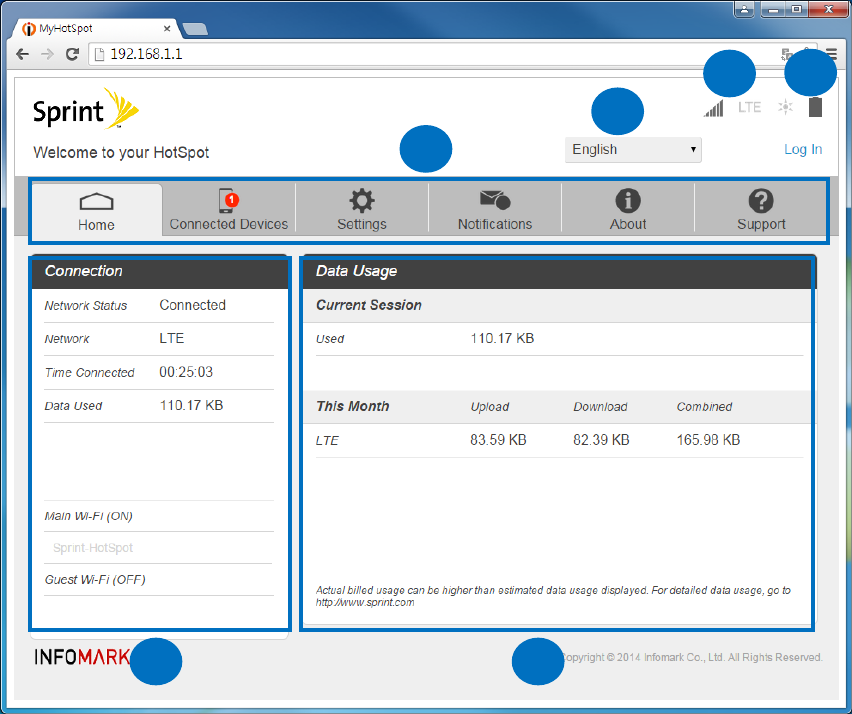Click the Guest Wi-Fi (OFF) row
This screenshot has width=852, height=714.
[159, 580]
